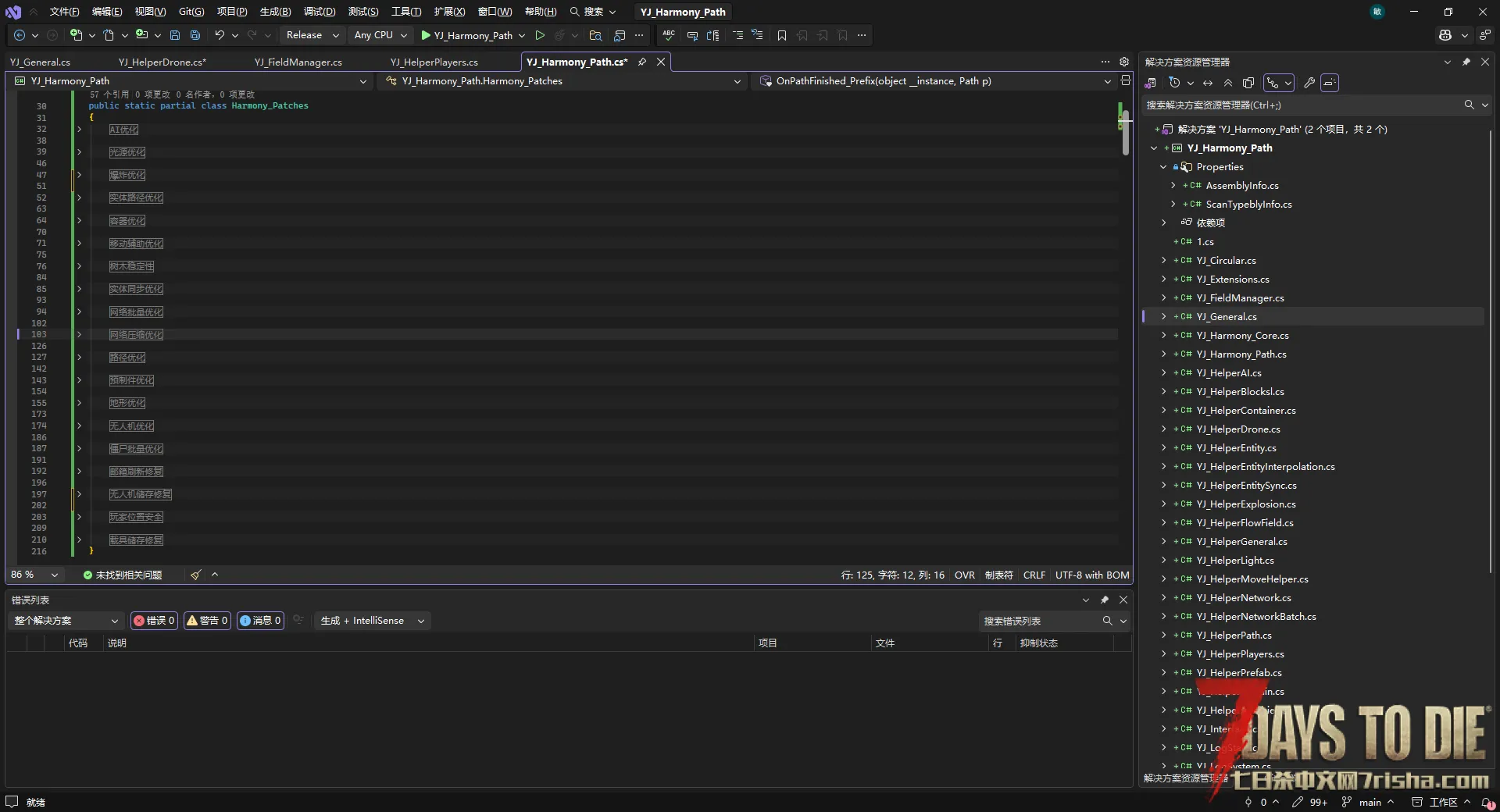Click the main branch button in status bar

coord(1369,802)
